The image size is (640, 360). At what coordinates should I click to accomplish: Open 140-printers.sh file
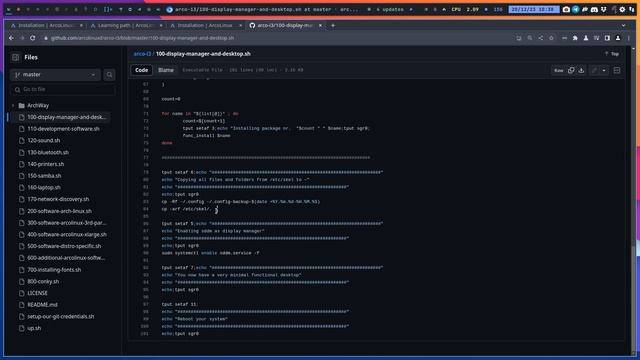pos(46,164)
